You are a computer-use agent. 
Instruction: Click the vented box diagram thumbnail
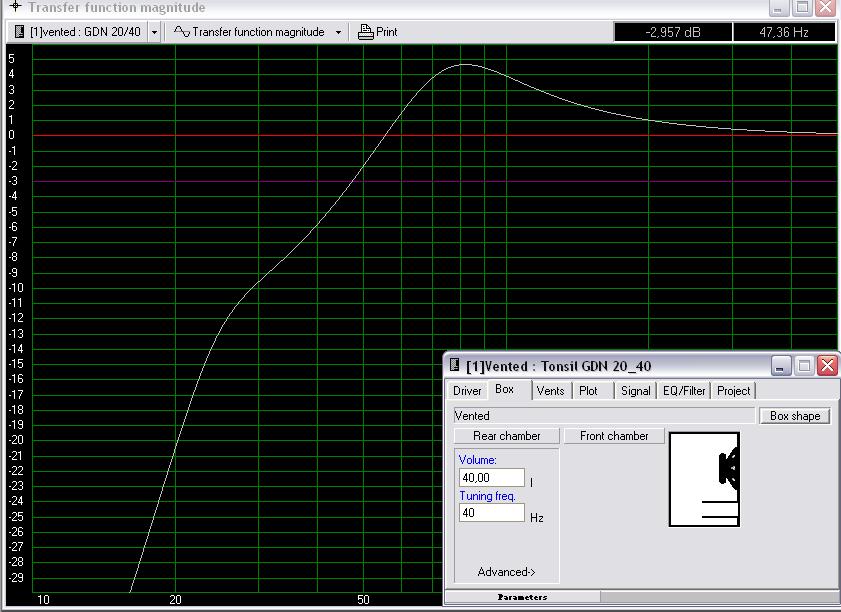[704, 479]
